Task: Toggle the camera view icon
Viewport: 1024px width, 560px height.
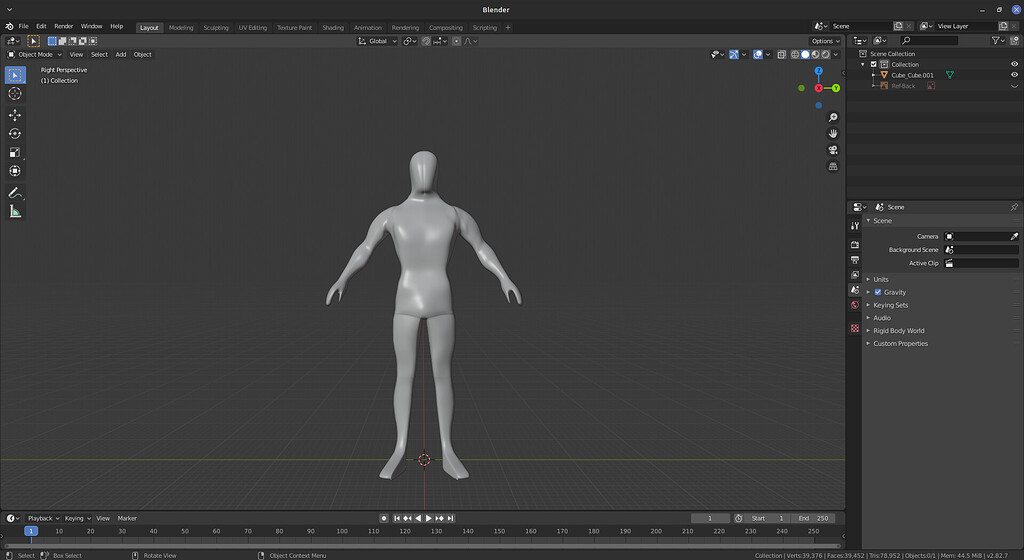Action: (833, 150)
